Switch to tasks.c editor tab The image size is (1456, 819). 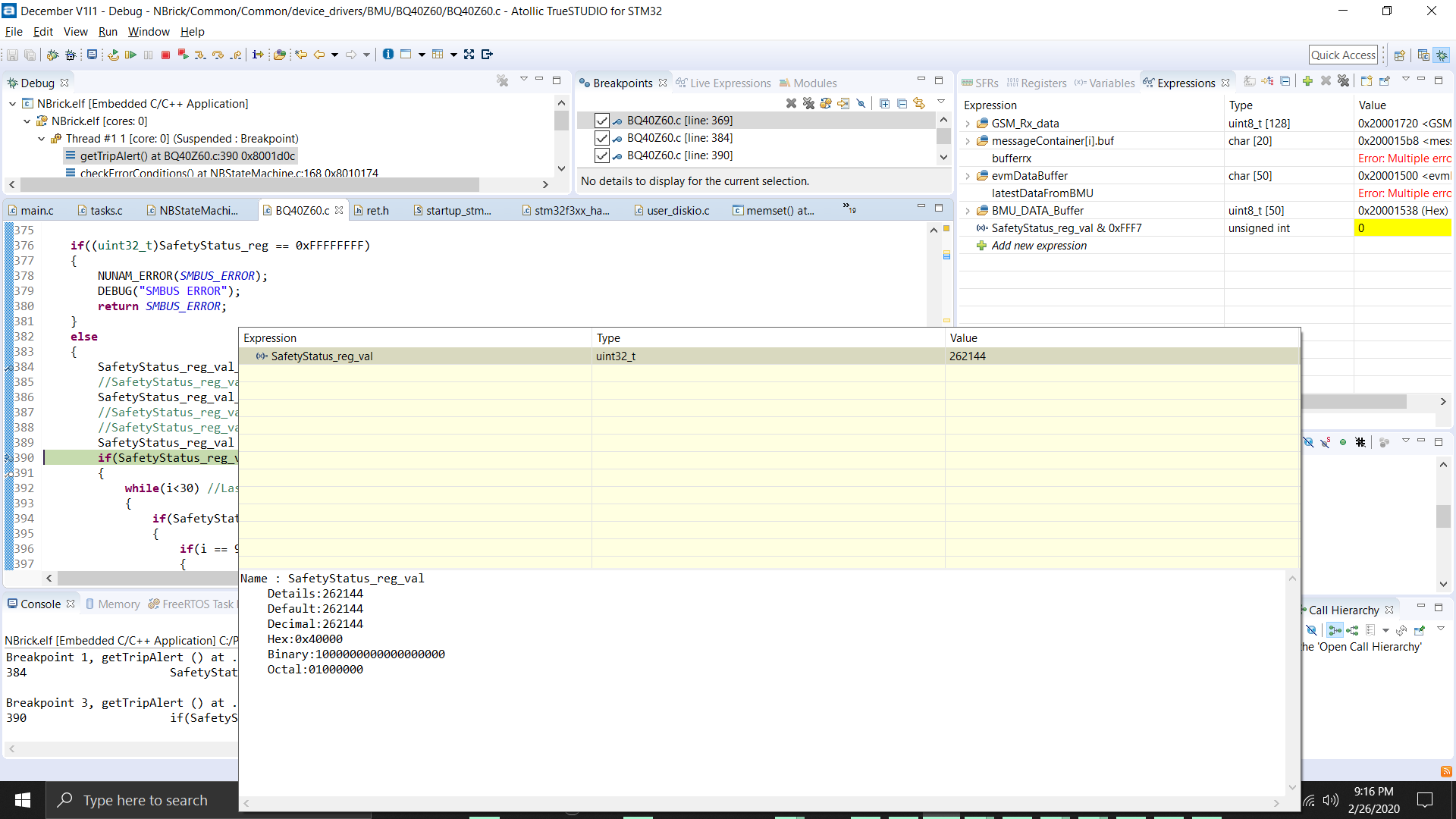pyautogui.click(x=100, y=210)
